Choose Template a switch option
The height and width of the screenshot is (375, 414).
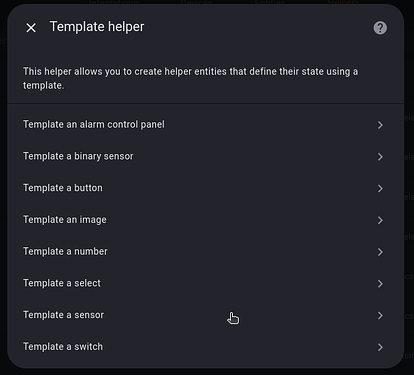tap(205, 347)
